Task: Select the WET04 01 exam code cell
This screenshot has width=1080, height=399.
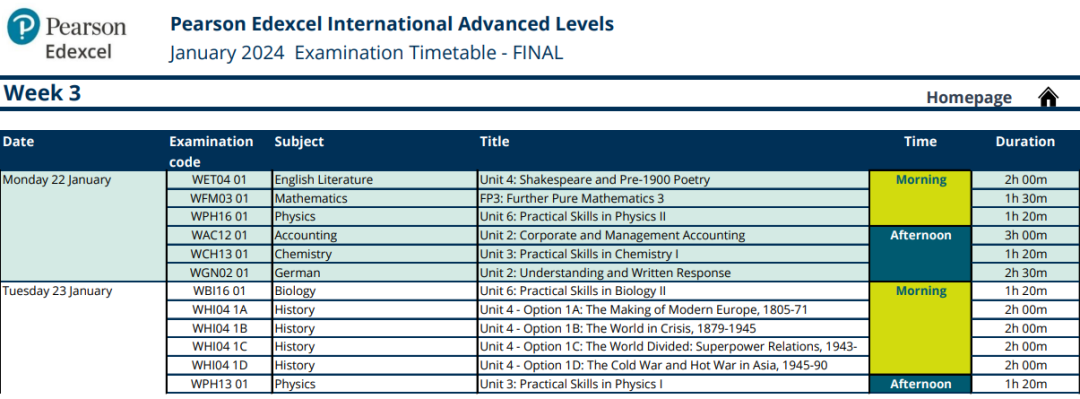Action: coord(219,180)
